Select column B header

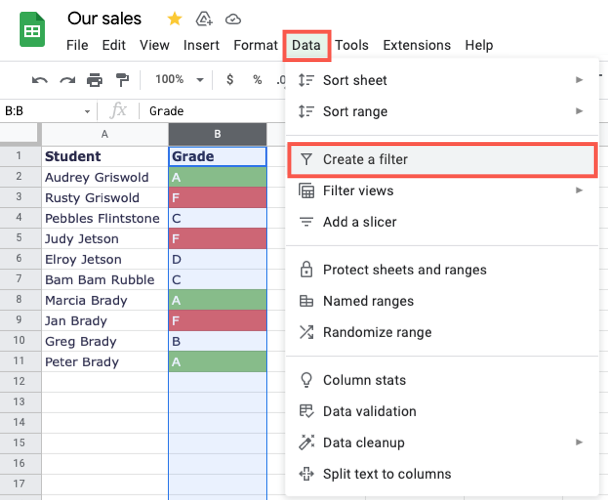point(218,134)
